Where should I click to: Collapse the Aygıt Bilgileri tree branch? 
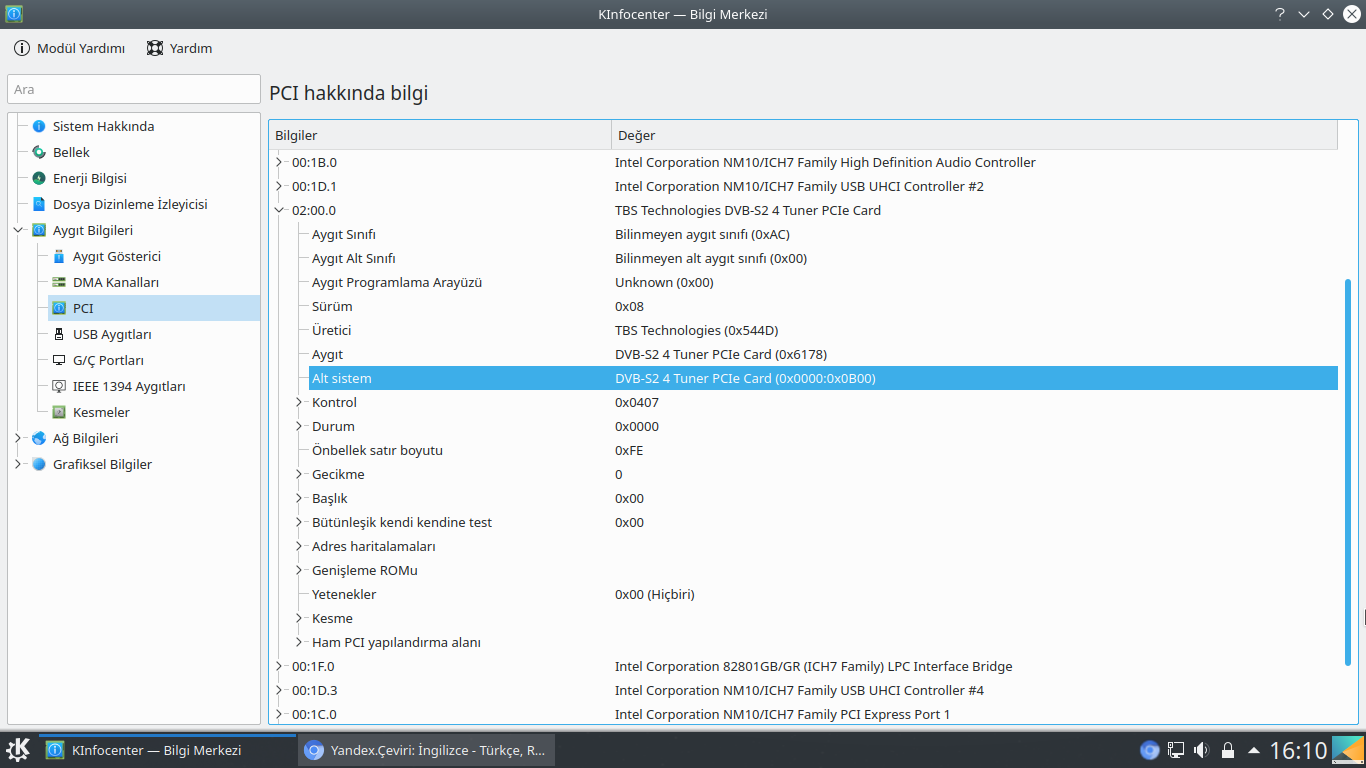pos(18,230)
